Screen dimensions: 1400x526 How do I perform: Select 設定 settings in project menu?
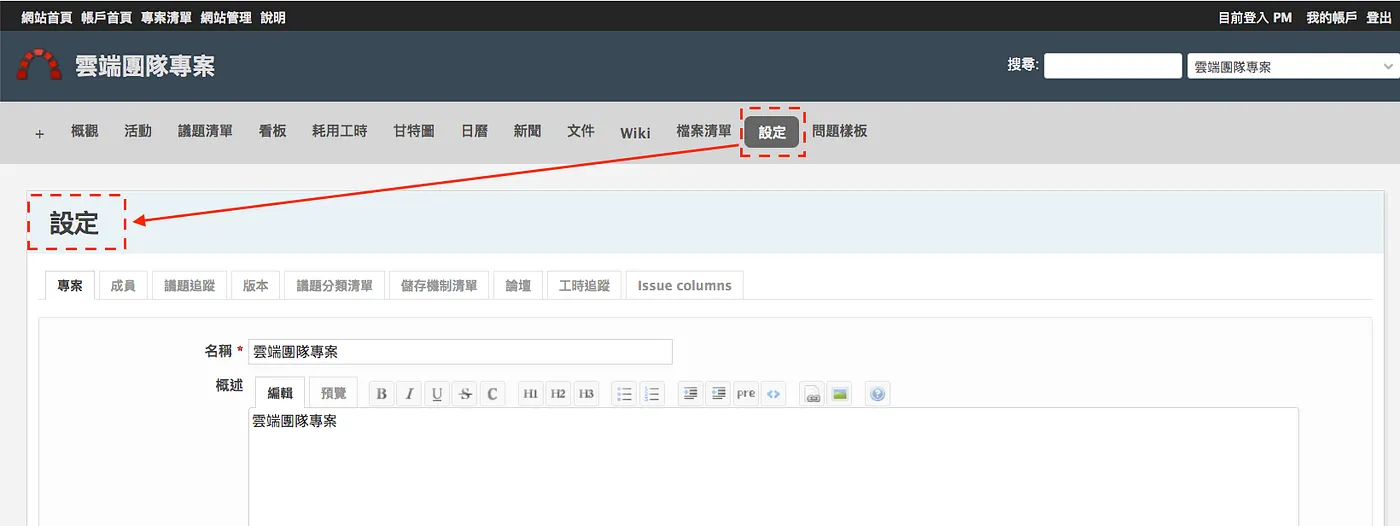coord(772,132)
